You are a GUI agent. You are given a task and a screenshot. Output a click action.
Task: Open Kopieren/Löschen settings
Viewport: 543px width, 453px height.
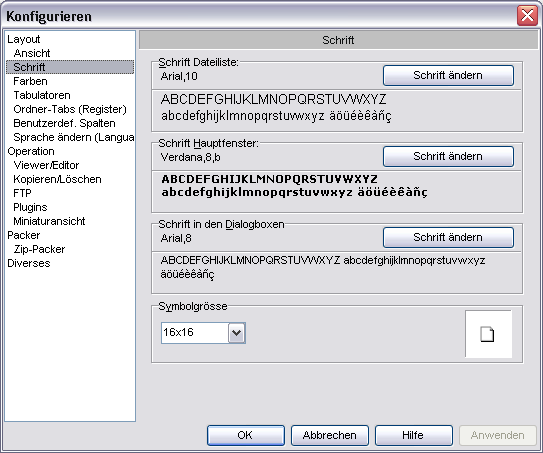tap(57, 179)
